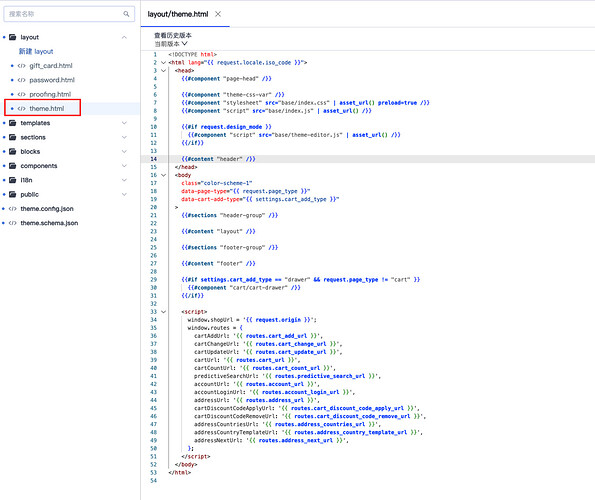Image resolution: width=595 pixels, height=500 pixels.
Task: Close the layout/theme.html tab
Action: pyautogui.click(x=218, y=14)
